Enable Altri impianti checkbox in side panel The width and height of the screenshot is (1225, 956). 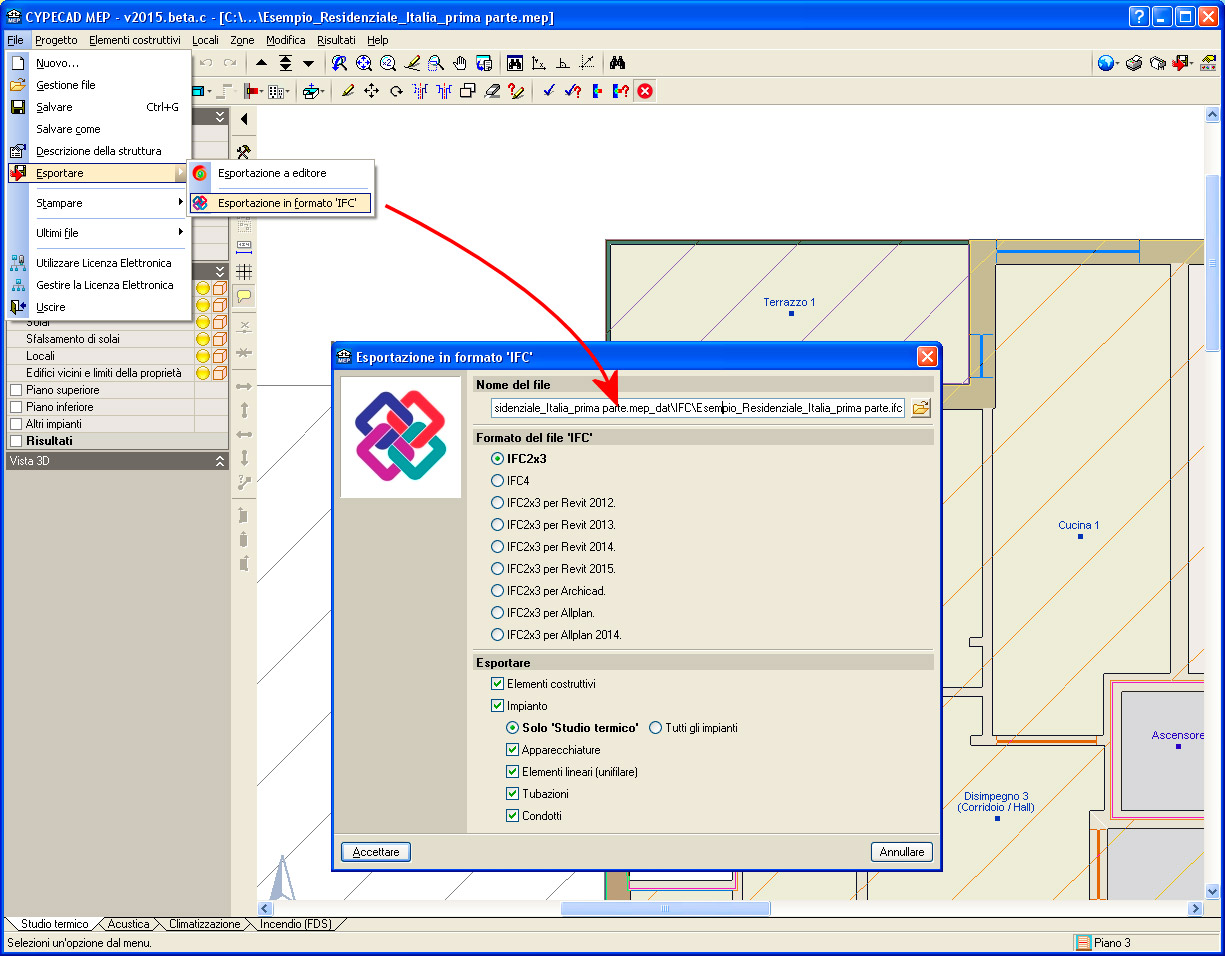coord(16,424)
